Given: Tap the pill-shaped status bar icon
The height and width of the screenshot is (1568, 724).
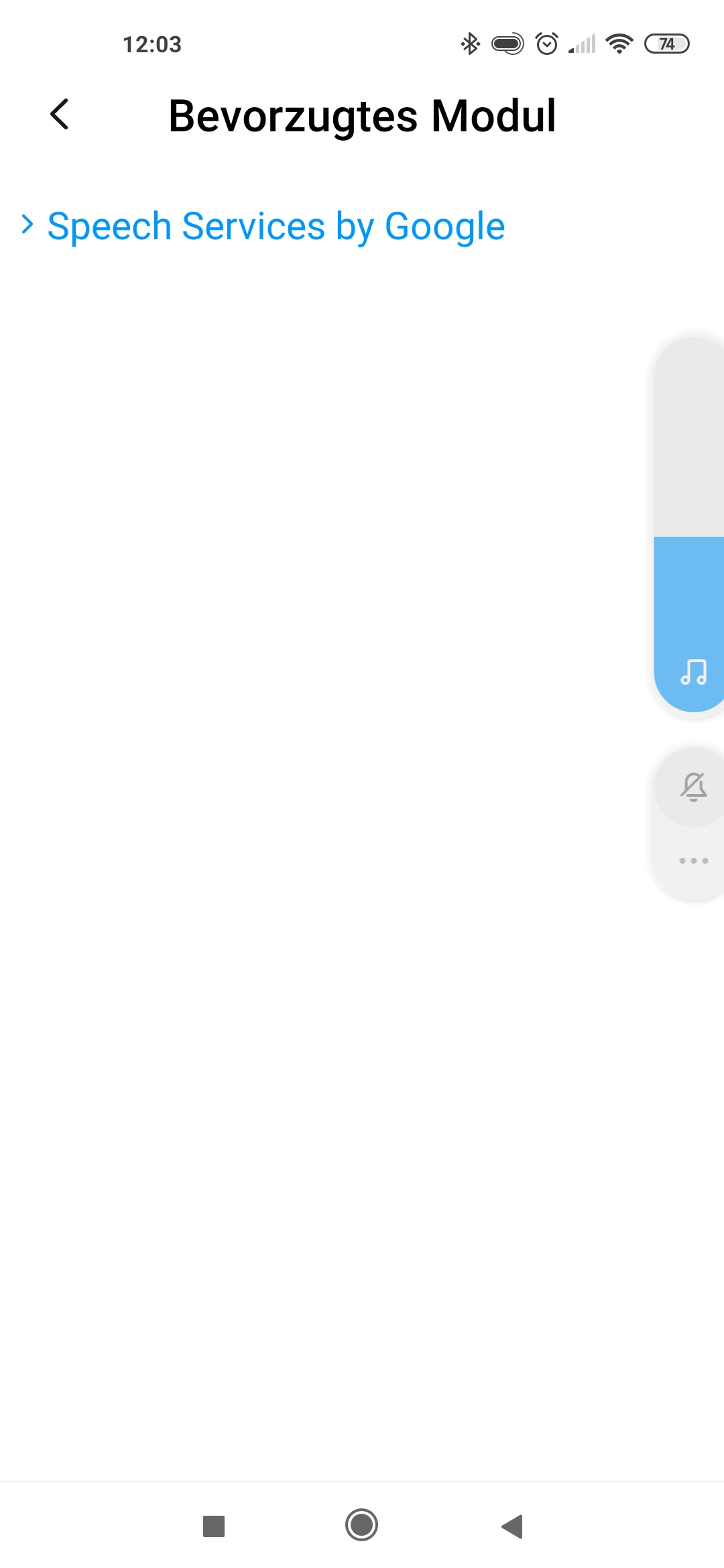Looking at the screenshot, I should tap(507, 44).
